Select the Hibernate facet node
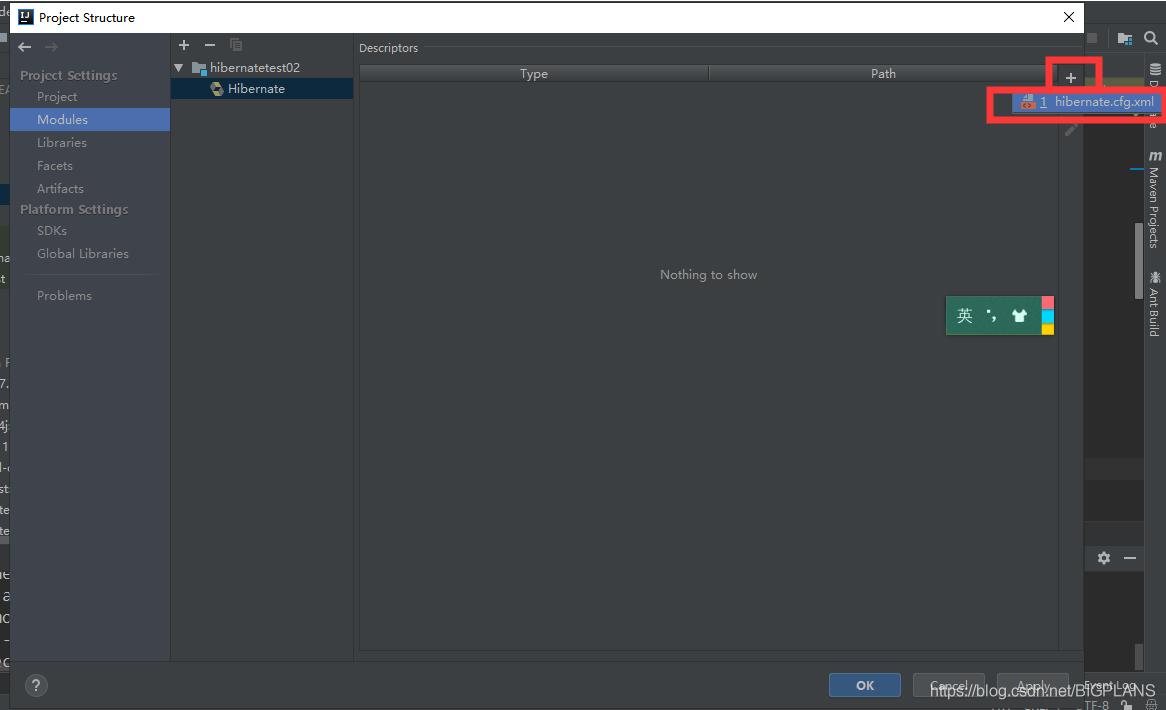The width and height of the screenshot is (1166, 710). click(262, 88)
